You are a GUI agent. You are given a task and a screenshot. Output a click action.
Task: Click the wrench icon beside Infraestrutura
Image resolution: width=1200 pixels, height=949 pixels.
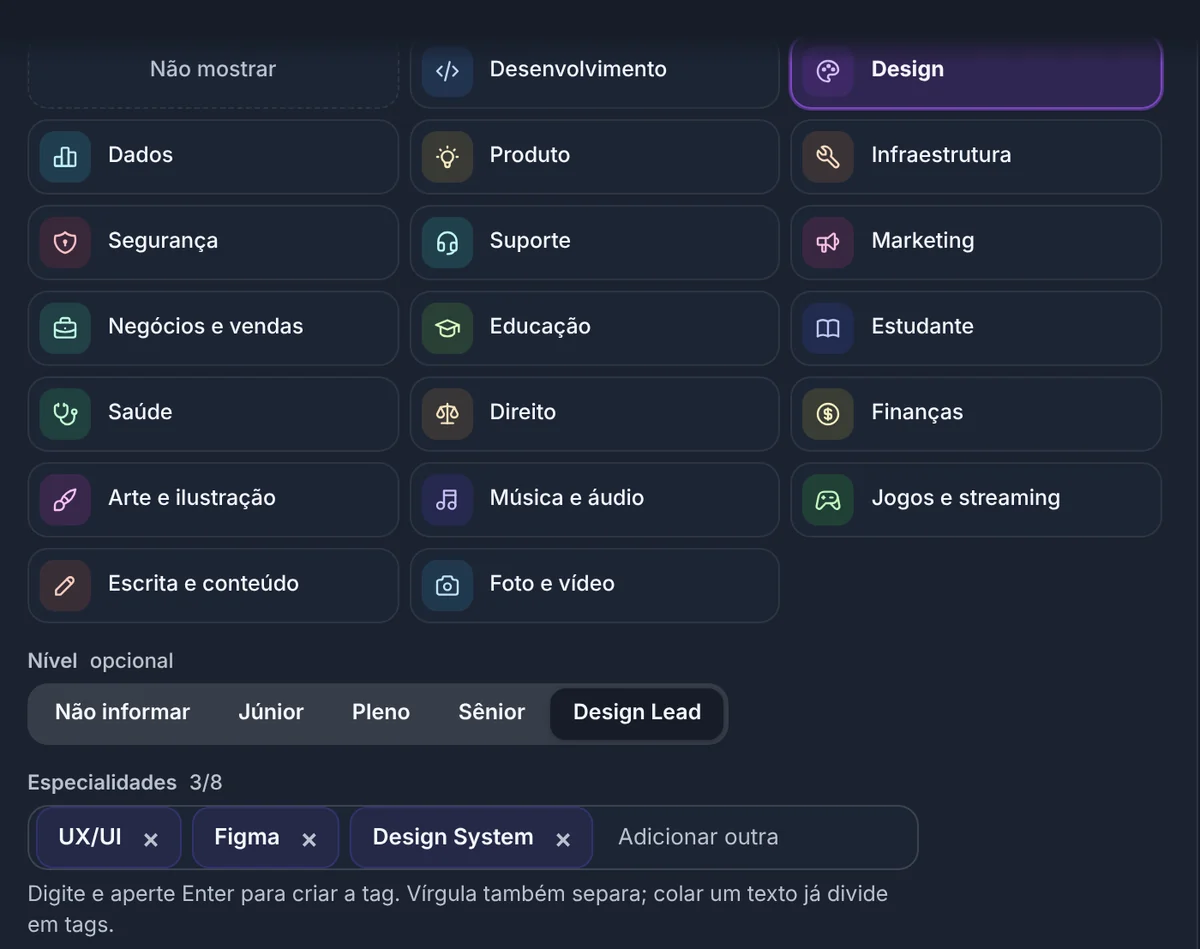pyautogui.click(x=828, y=156)
